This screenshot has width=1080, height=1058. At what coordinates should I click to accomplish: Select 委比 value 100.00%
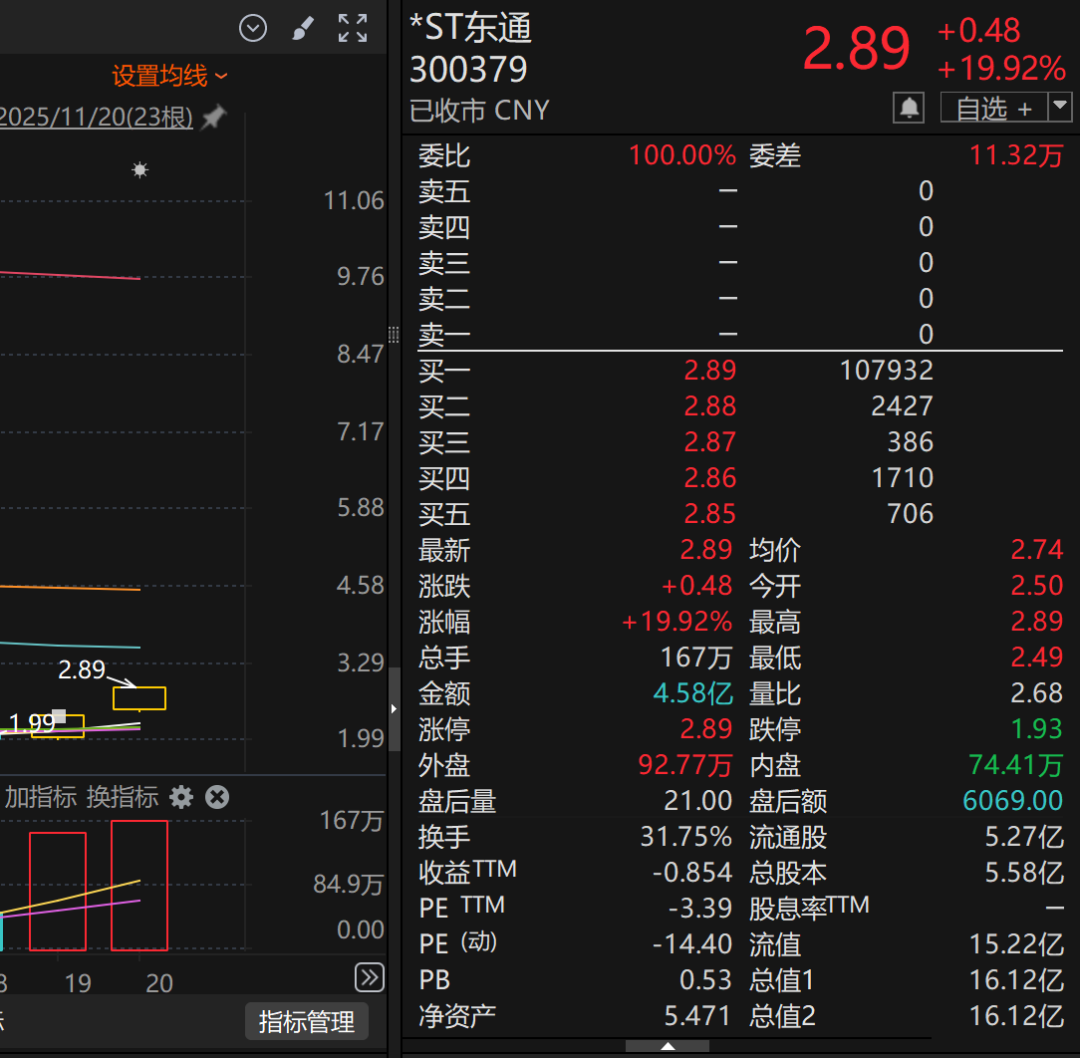[x=682, y=155]
